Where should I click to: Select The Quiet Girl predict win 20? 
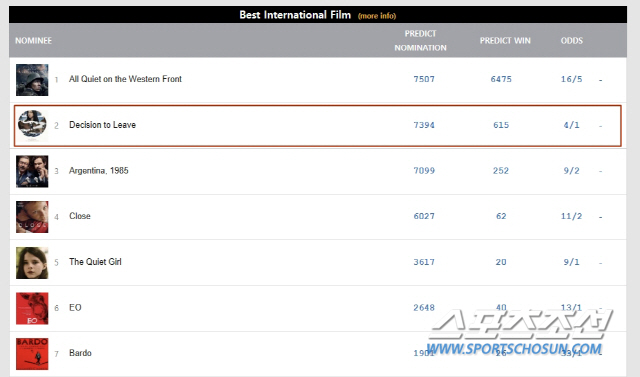coord(501,262)
